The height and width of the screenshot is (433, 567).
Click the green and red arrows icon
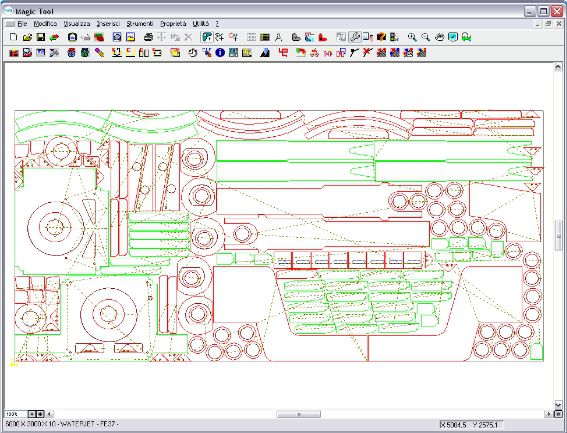point(54,37)
